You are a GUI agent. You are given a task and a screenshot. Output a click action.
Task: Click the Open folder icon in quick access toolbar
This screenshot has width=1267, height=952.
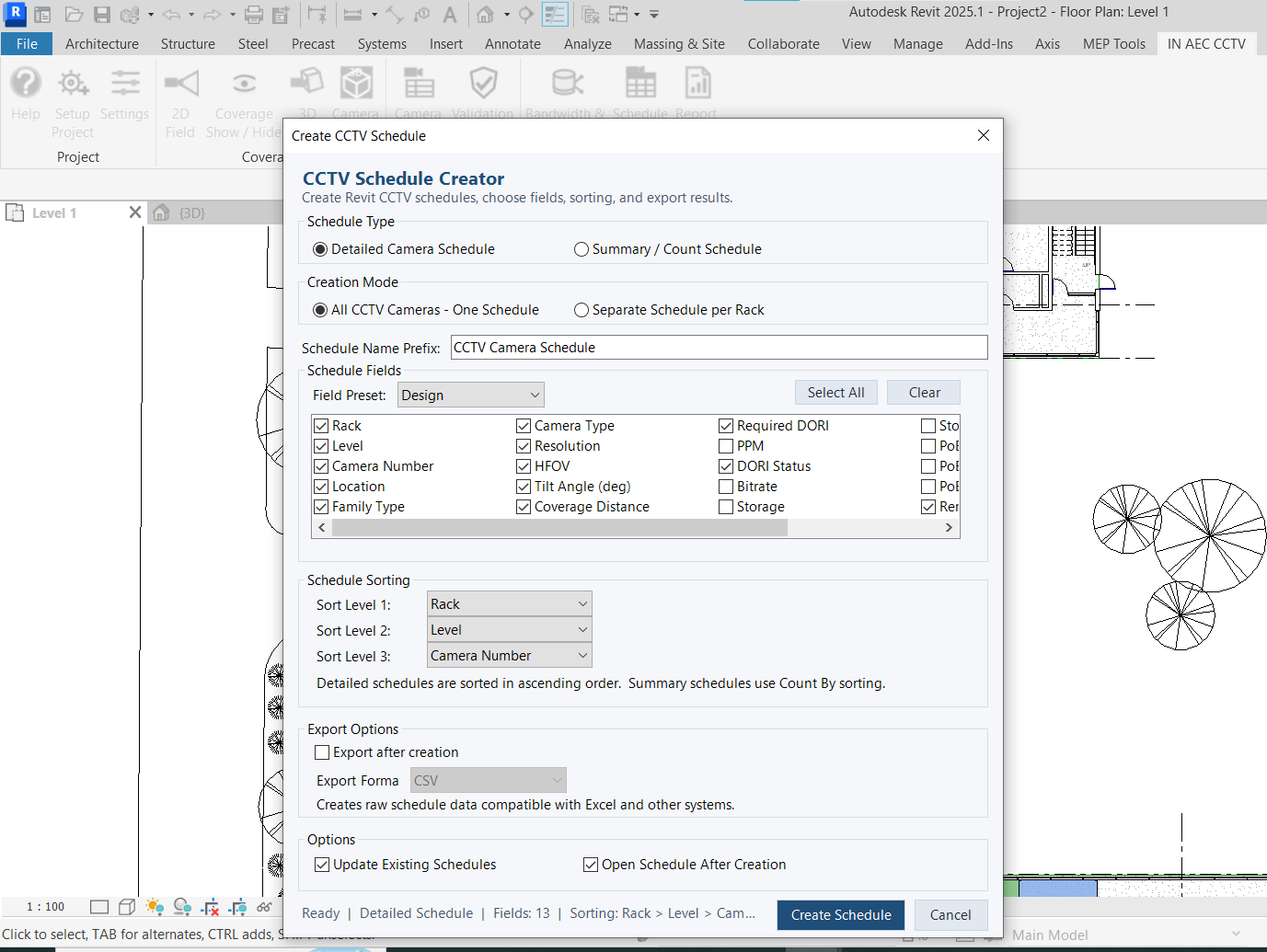pyautogui.click(x=75, y=15)
